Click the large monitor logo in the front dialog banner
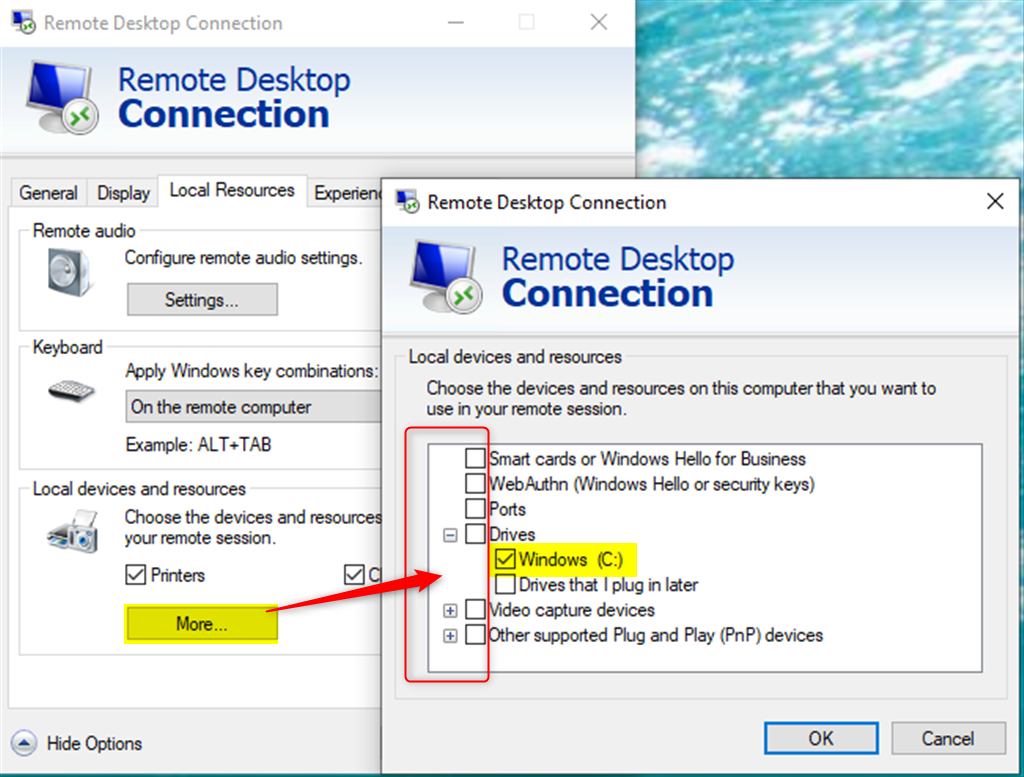 pyautogui.click(x=447, y=277)
